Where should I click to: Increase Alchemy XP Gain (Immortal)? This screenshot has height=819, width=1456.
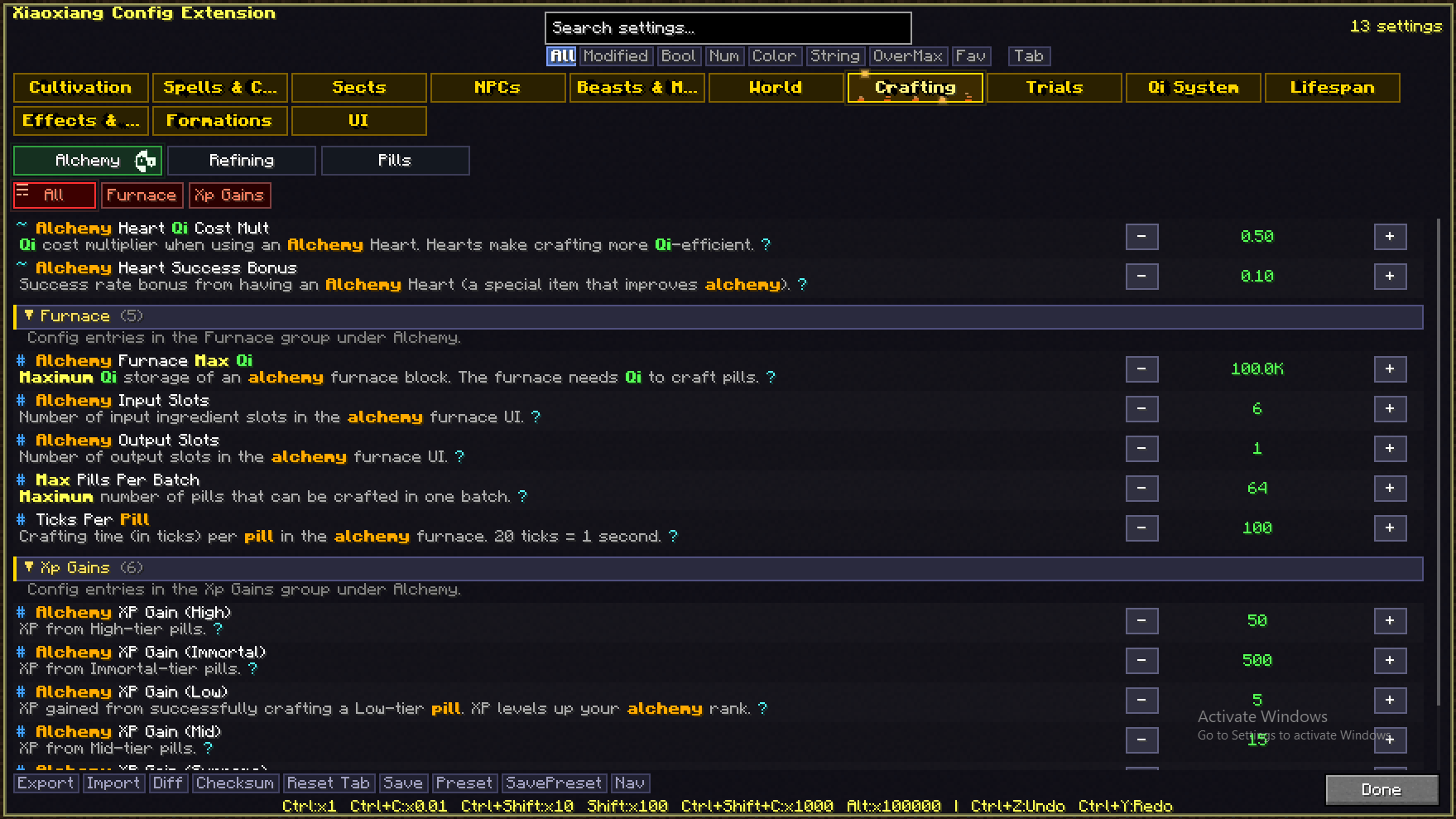[1390, 661]
